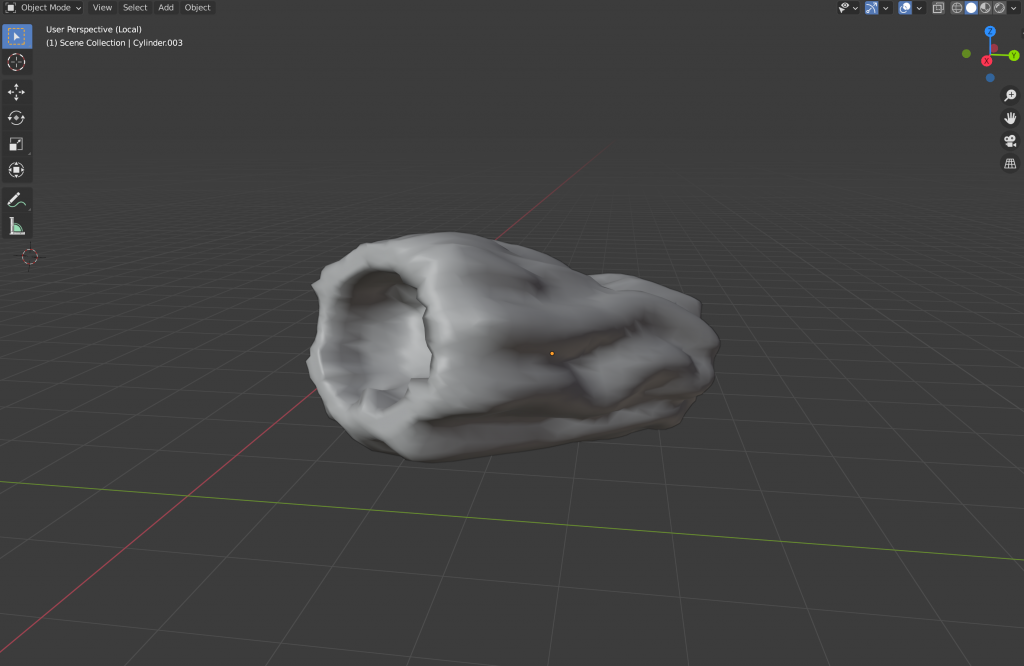Click the Pan view hand icon
The width and height of the screenshot is (1024, 666).
1010,118
